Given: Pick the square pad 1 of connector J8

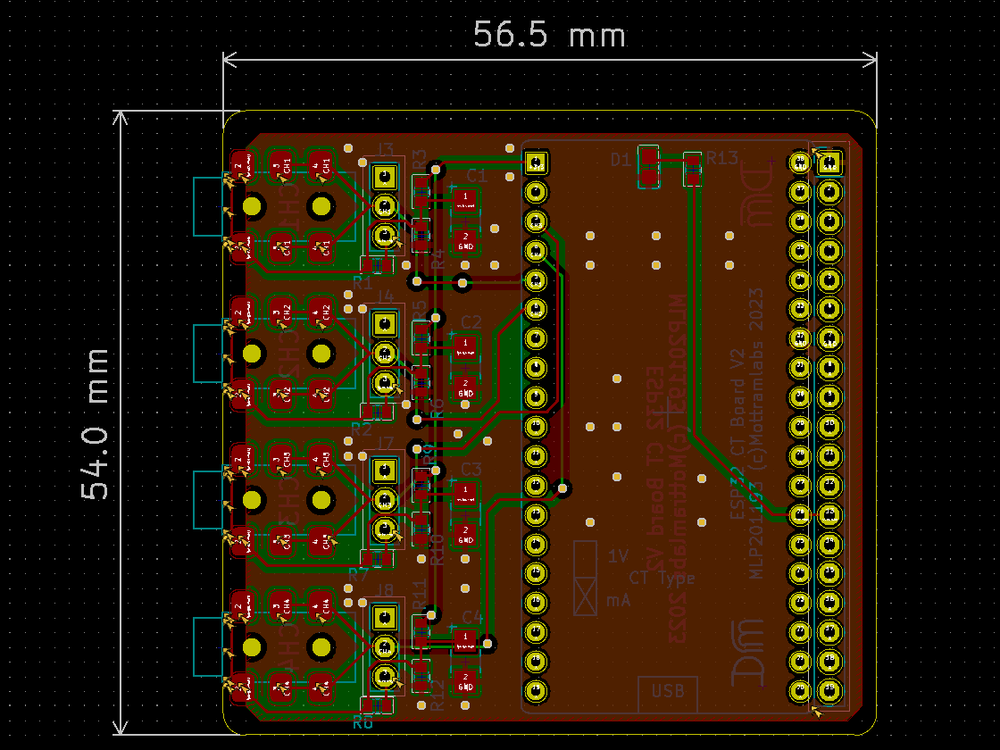Looking at the screenshot, I should pyautogui.click(x=385, y=617).
